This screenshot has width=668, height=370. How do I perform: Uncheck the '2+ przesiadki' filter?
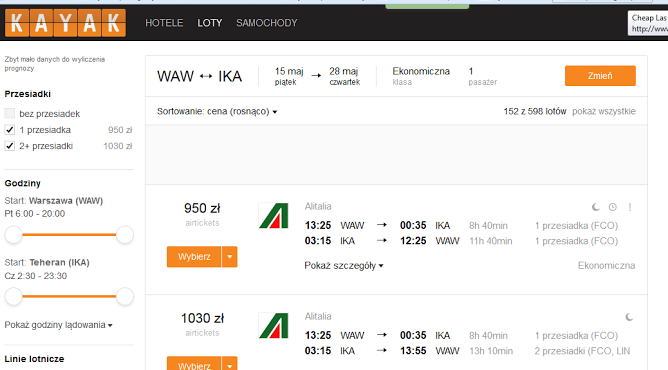click(x=9, y=146)
